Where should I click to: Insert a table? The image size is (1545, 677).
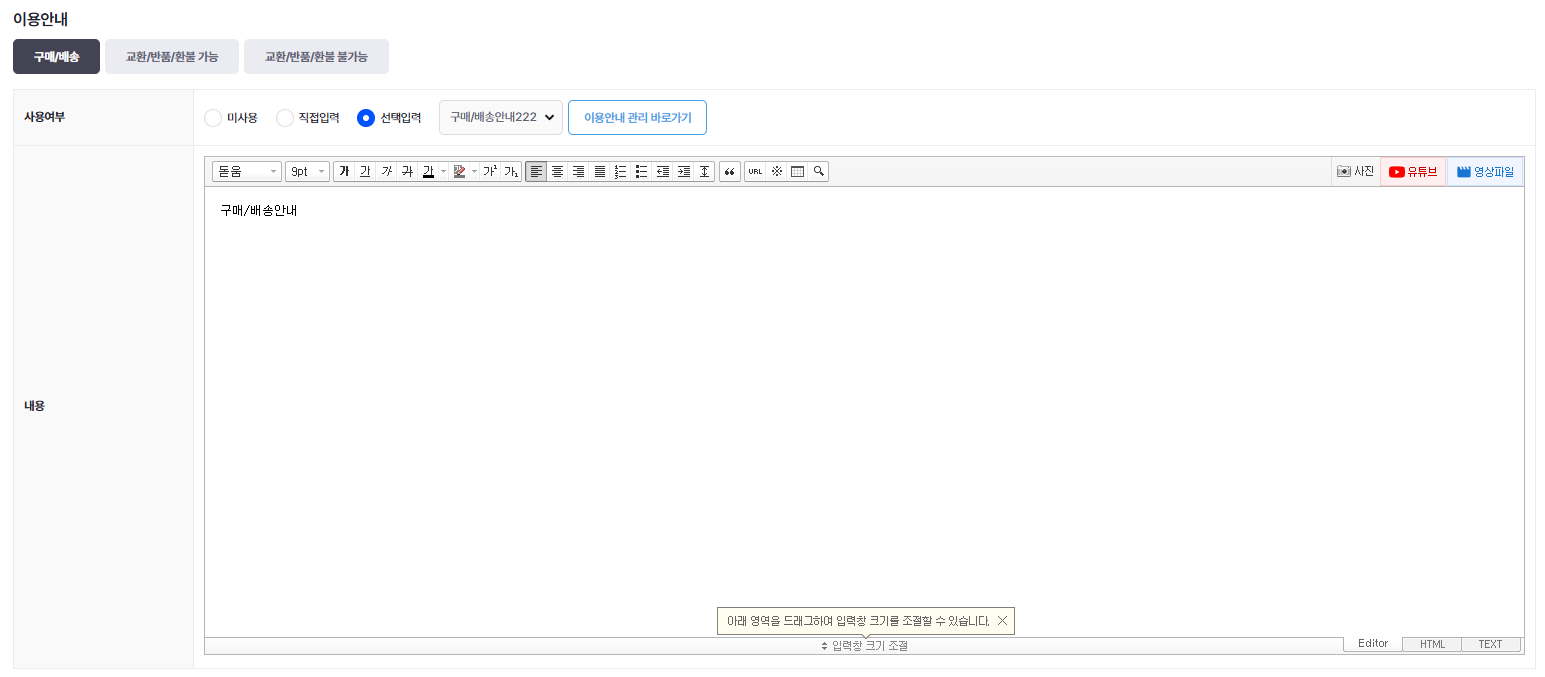pos(797,171)
